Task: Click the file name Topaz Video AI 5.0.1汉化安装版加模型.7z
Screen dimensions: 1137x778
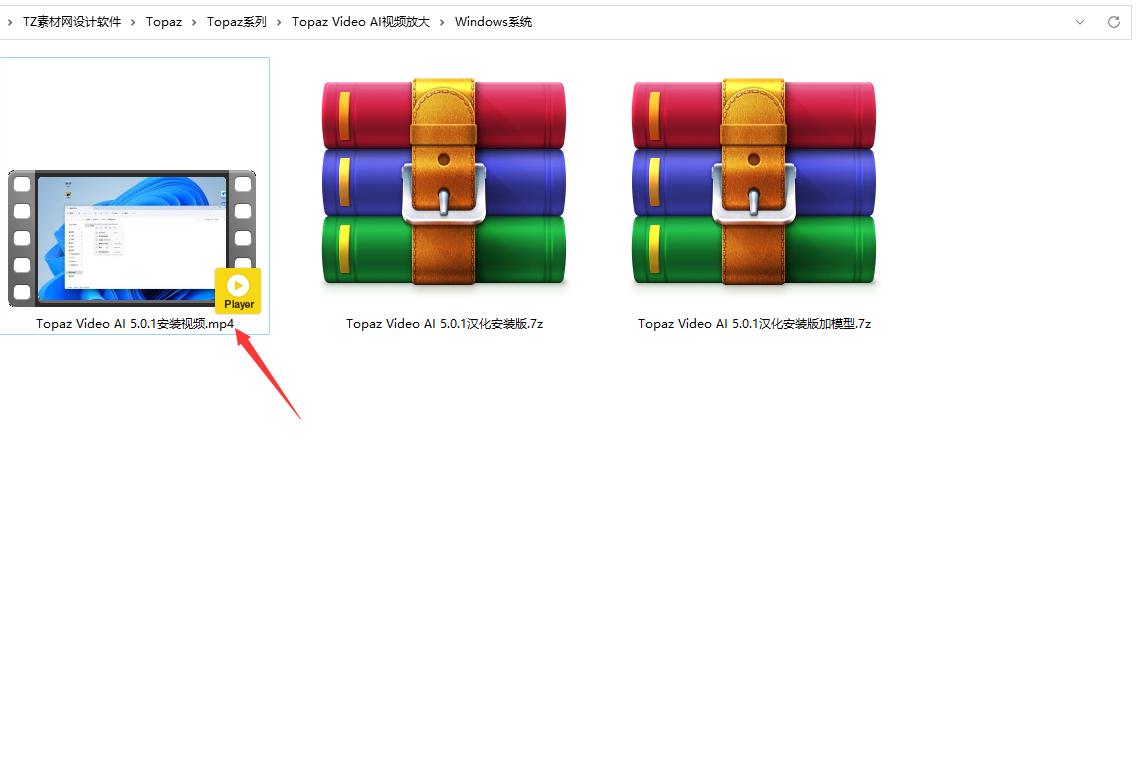Action: tap(754, 324)
